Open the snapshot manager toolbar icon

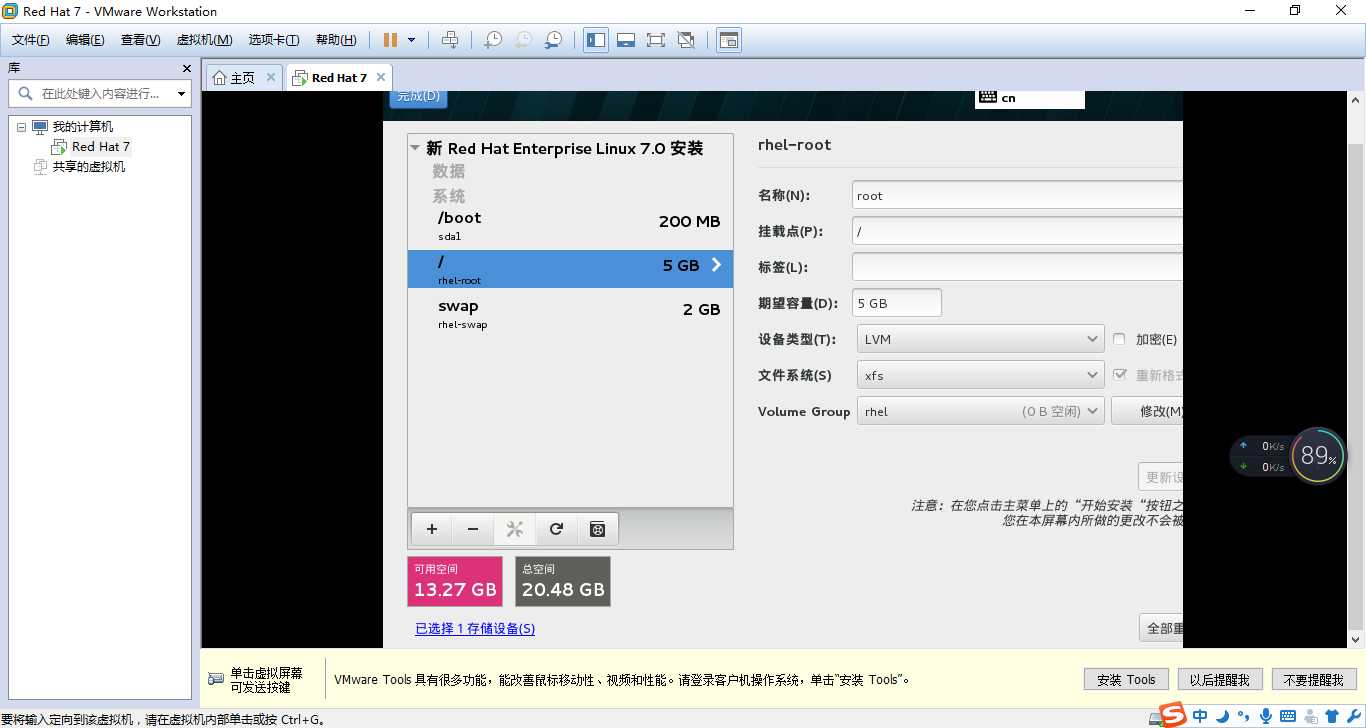coord(553,40)
